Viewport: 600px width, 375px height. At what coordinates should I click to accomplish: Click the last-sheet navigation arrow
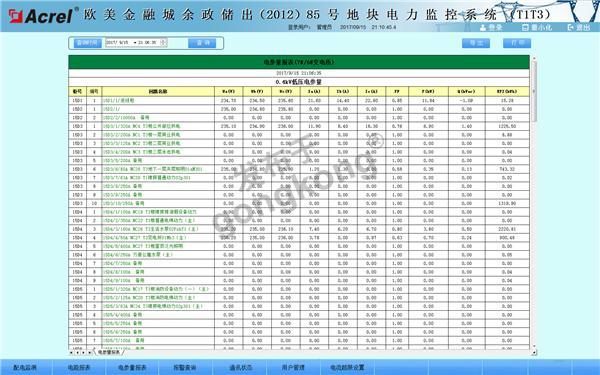(x=89, y=352)
